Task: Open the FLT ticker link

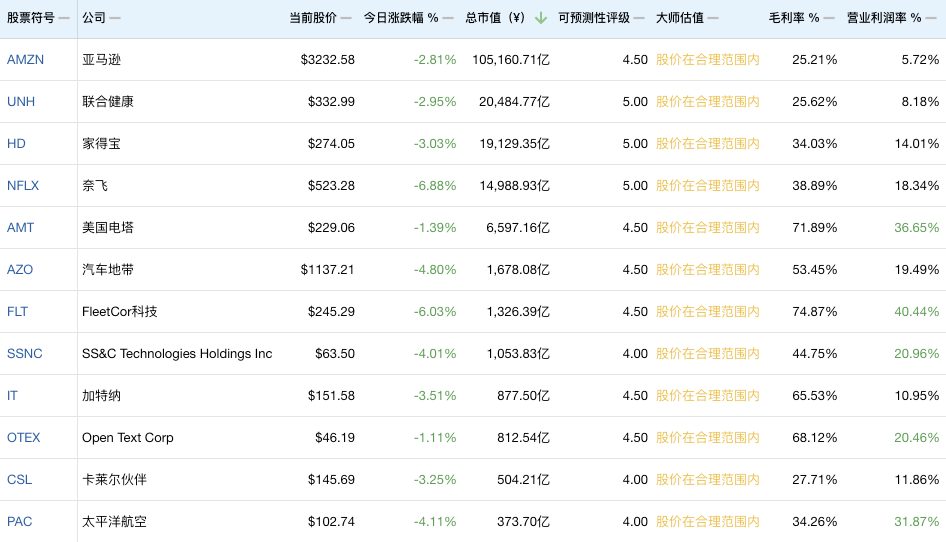Action: click(17, 311)
